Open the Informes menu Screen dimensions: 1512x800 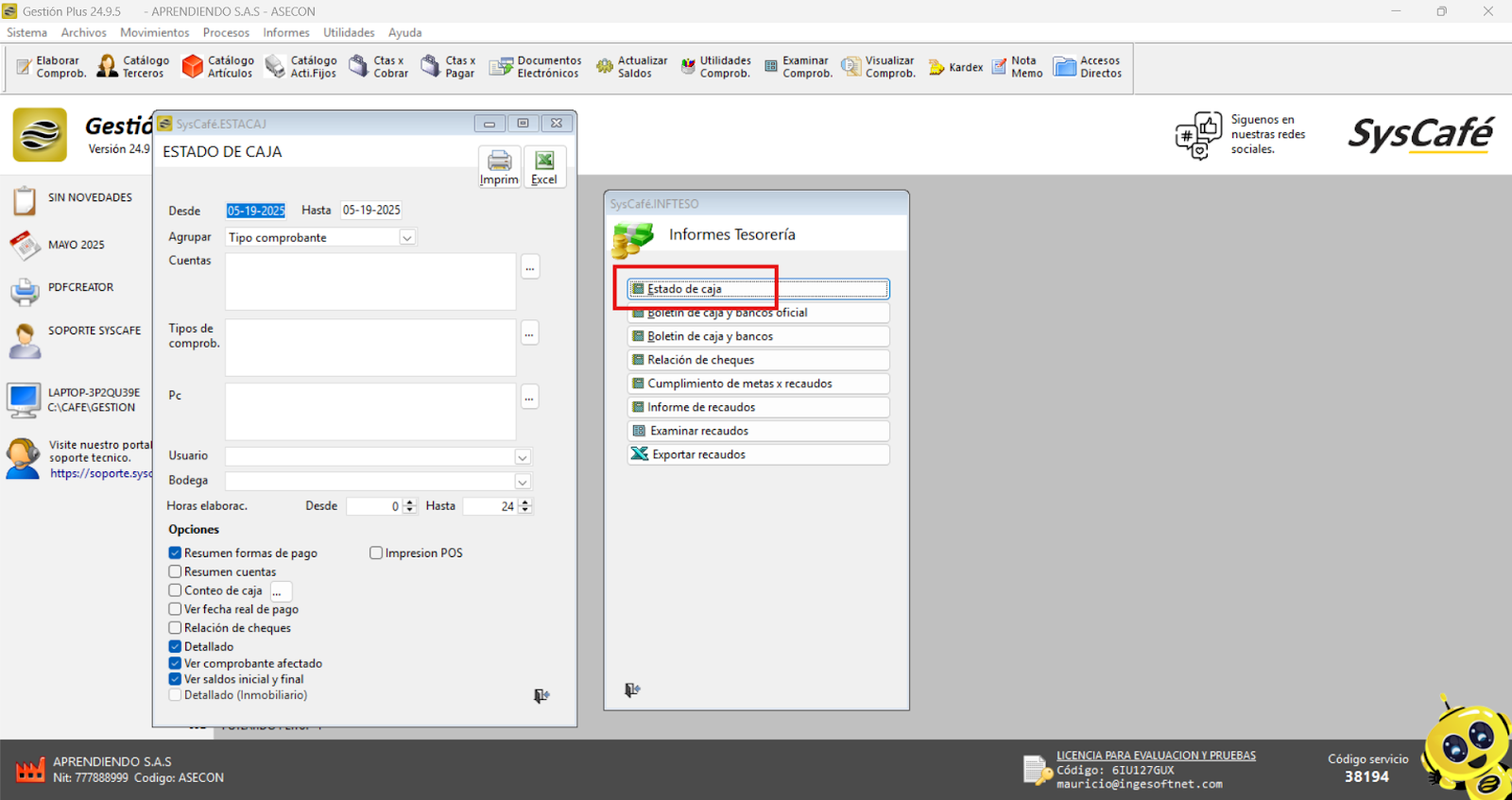285,33
